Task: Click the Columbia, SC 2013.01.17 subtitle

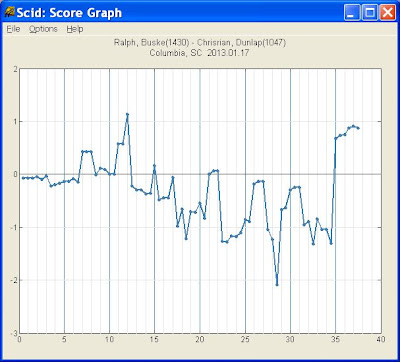Action: 199,53
